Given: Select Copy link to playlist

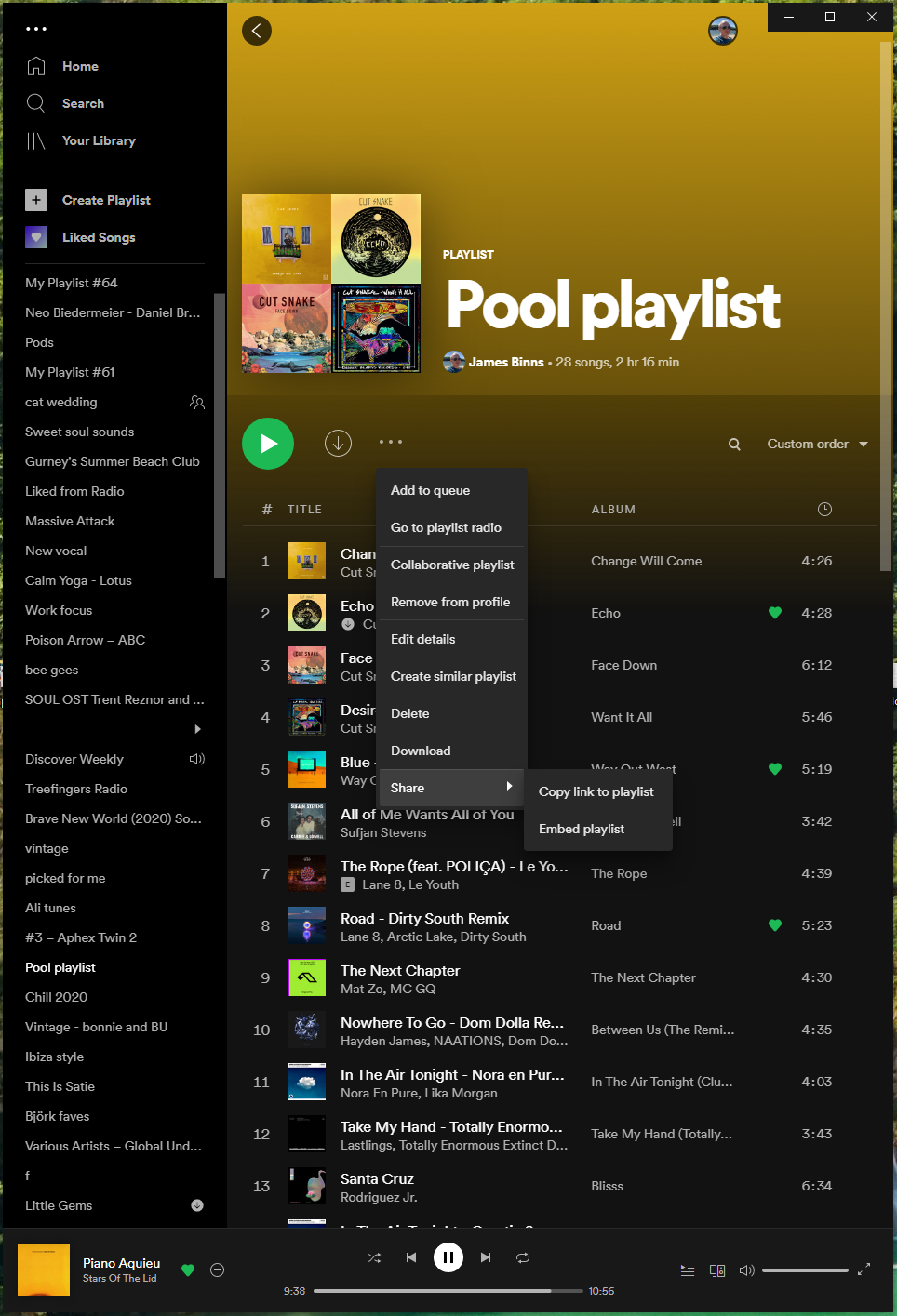Looking at the screenshot, I should 598,791.
